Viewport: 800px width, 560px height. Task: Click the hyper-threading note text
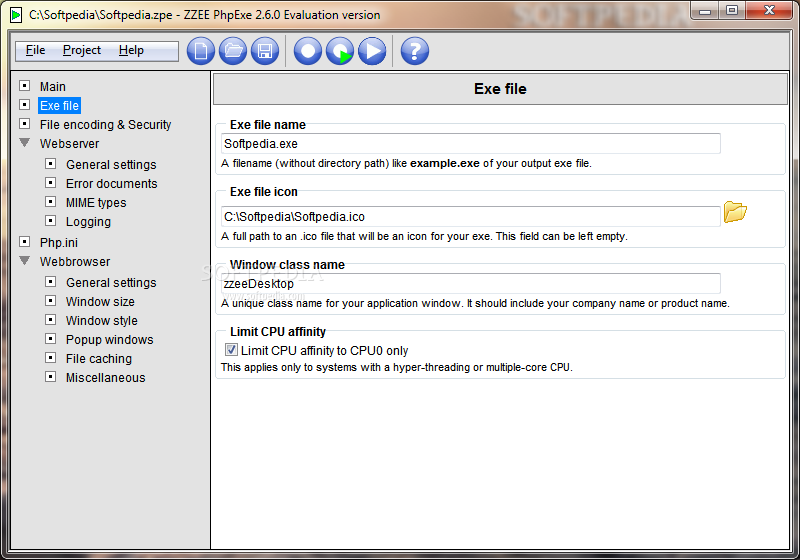tap(396, 367)
